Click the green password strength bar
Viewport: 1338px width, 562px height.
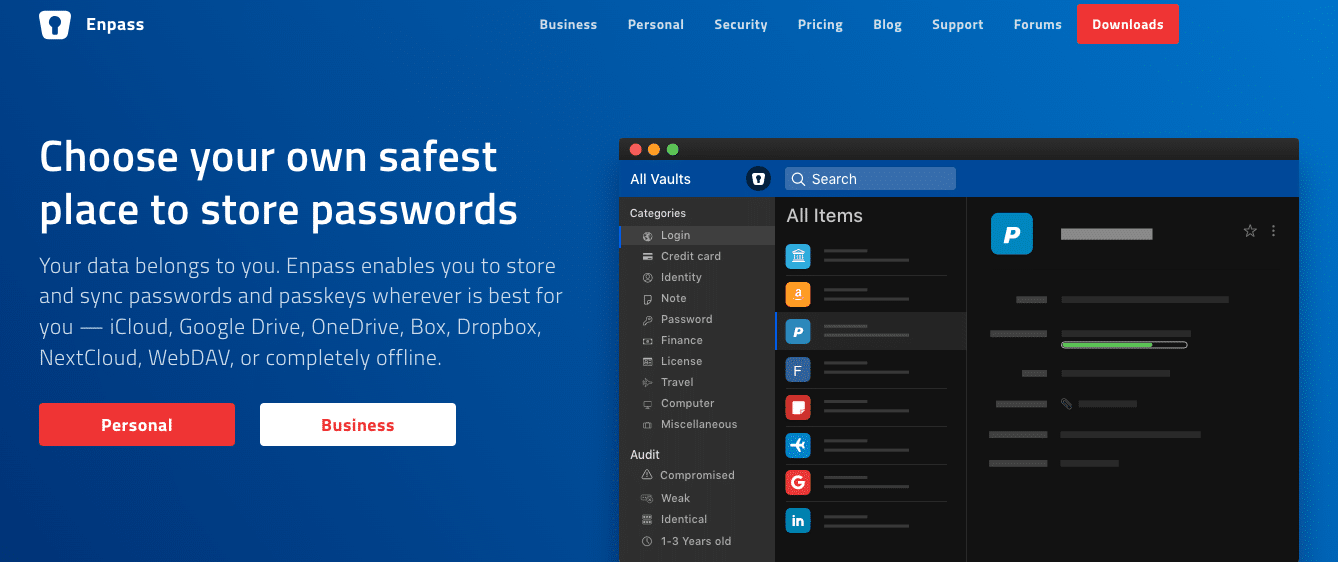pyautogui.click(x=1124, y=345)
